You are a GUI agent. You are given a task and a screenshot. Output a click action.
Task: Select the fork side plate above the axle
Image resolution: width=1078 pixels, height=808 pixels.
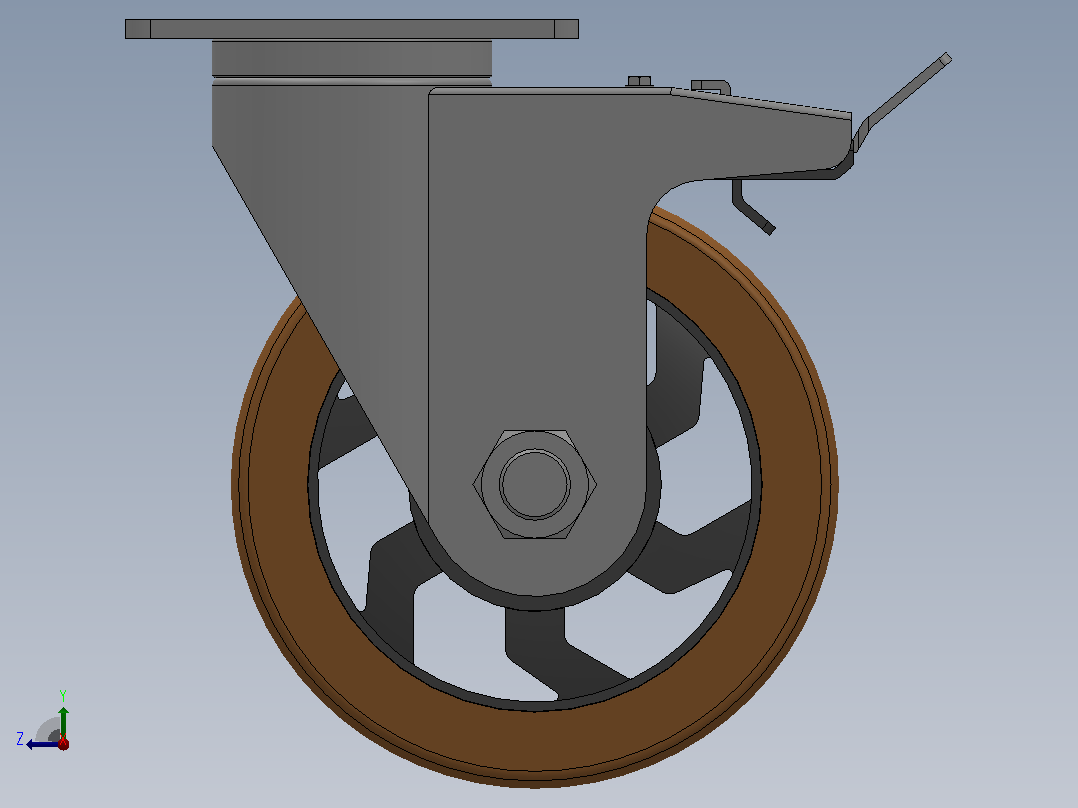point(536,275)
